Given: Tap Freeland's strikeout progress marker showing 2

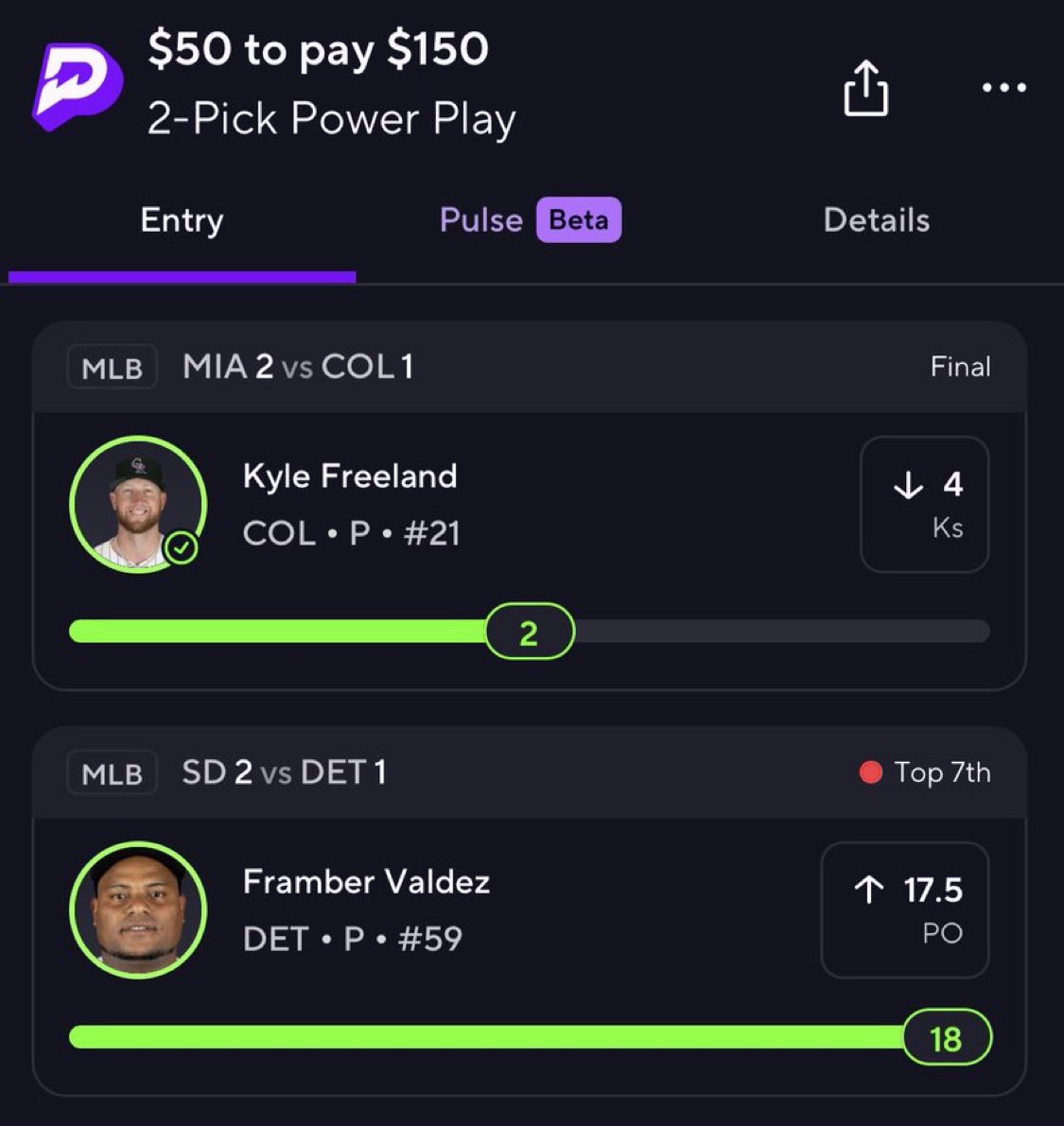Looking at the screenshot, I should coord(529,632).
